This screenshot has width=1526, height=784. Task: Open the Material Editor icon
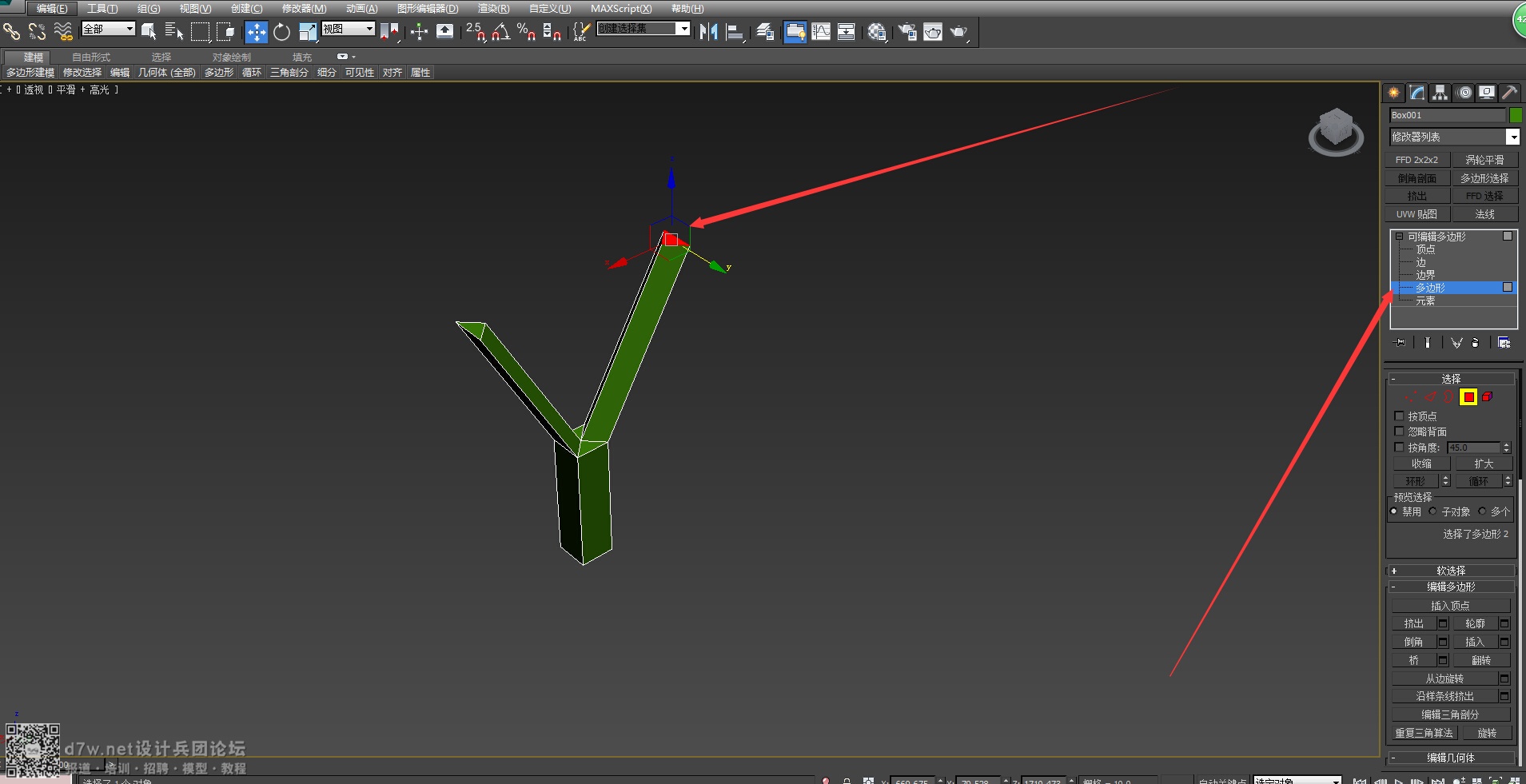tap(877, 31)
